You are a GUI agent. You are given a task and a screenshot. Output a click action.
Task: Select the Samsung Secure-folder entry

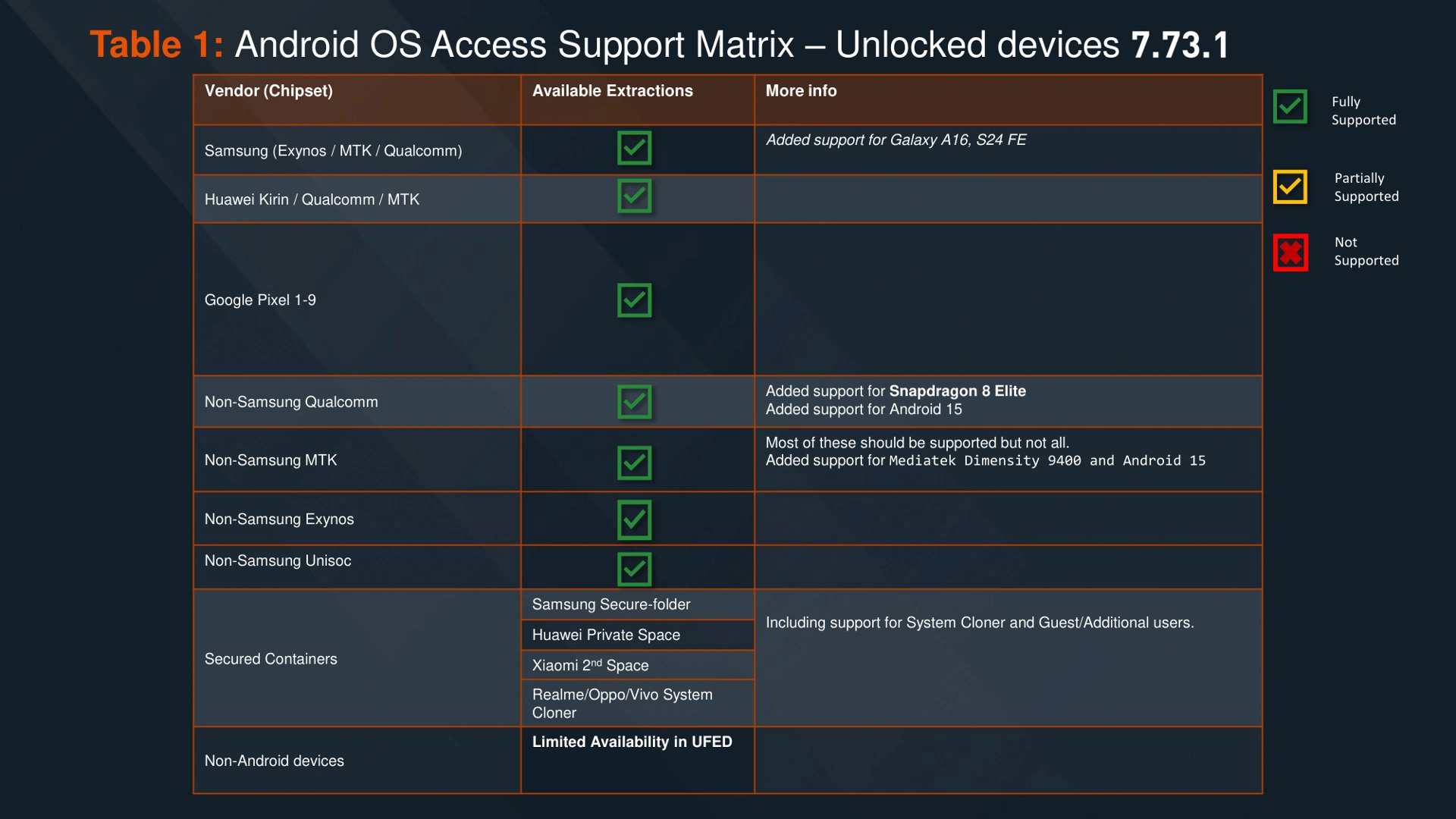(611, 604)
